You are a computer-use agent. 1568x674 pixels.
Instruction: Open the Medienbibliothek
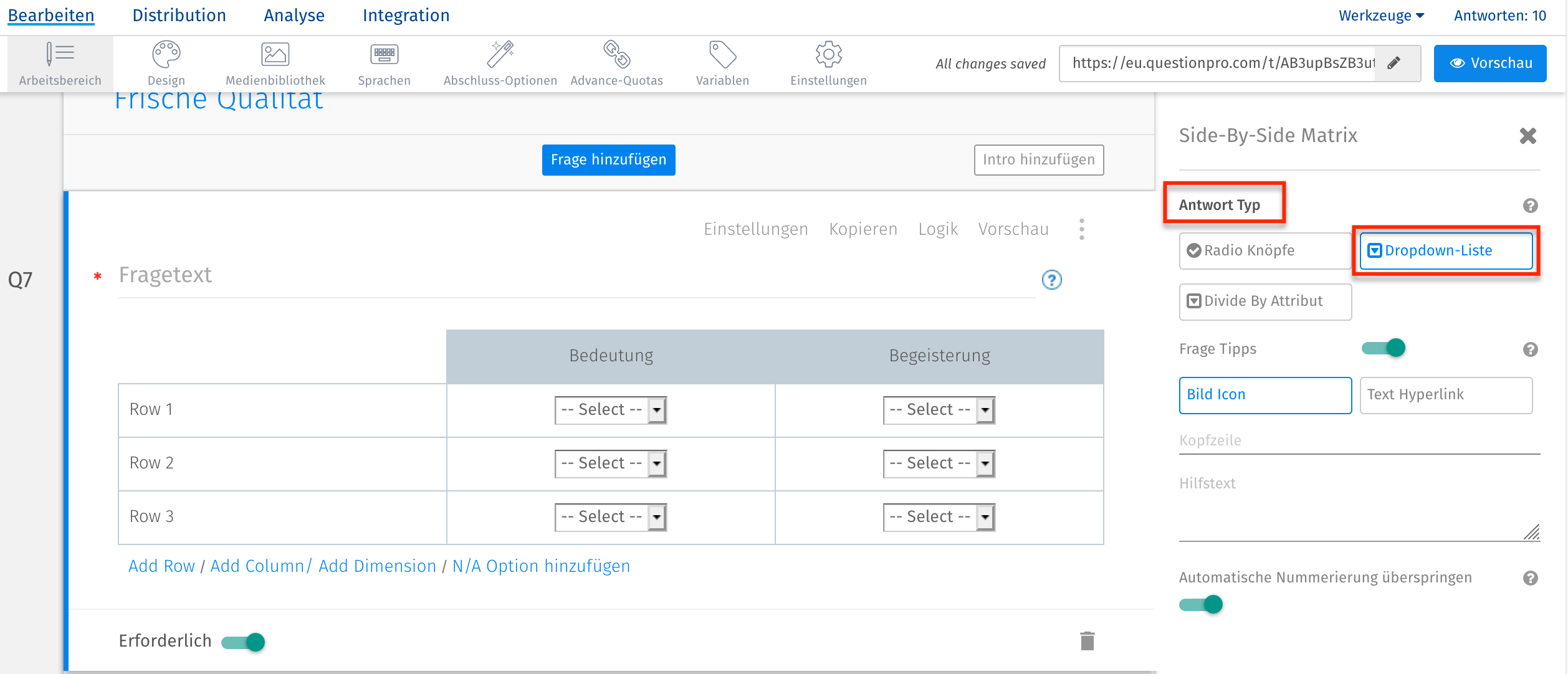(275, 62)
